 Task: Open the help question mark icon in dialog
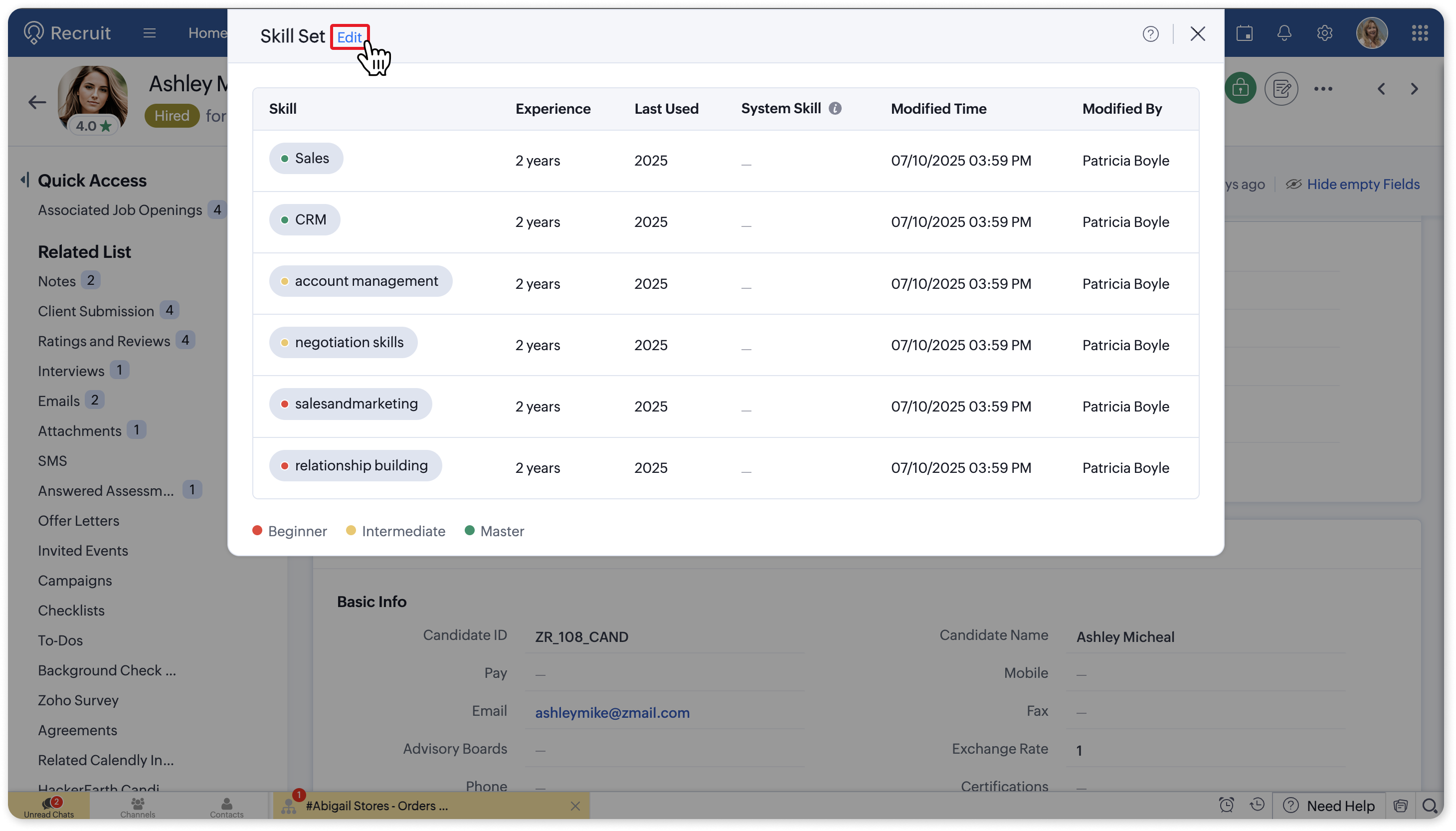[x=1150, y=34]
